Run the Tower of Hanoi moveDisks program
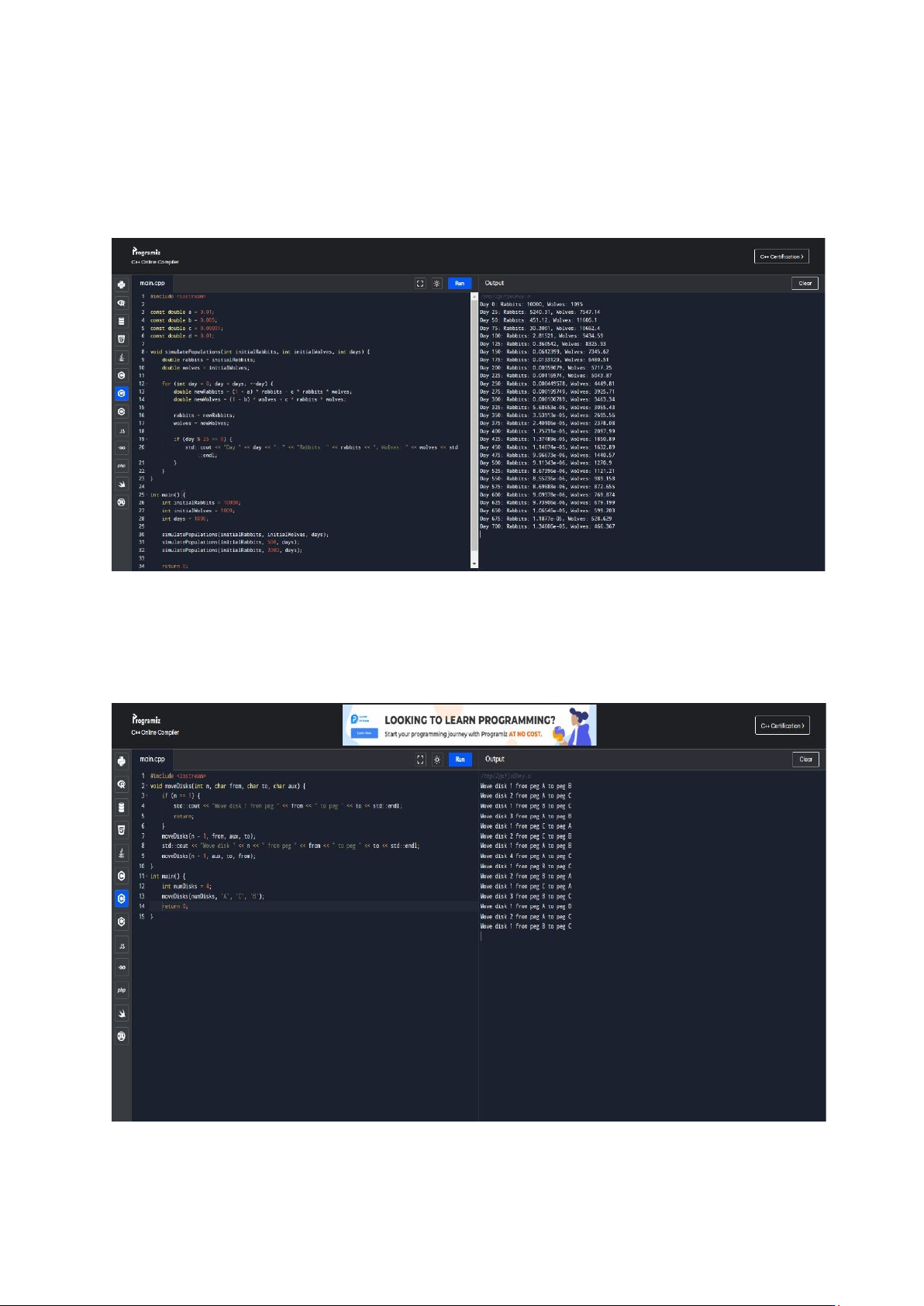Image resolution: width=924 pixels, height=1306 pixels. [460, 760]
